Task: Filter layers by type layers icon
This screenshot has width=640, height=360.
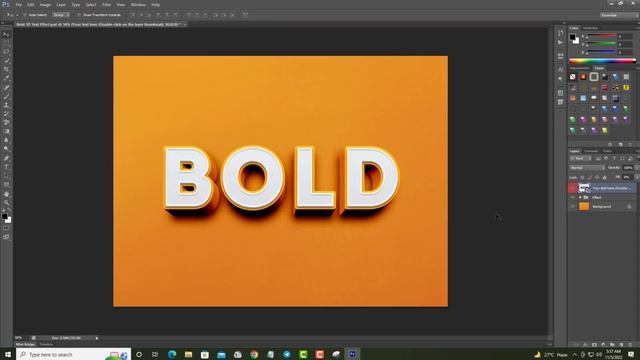Action: (614, 158)
